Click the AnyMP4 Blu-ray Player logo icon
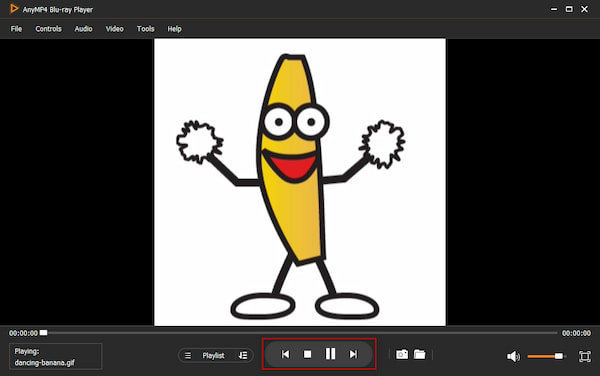 pyautogui.click(x=14, y=9)
